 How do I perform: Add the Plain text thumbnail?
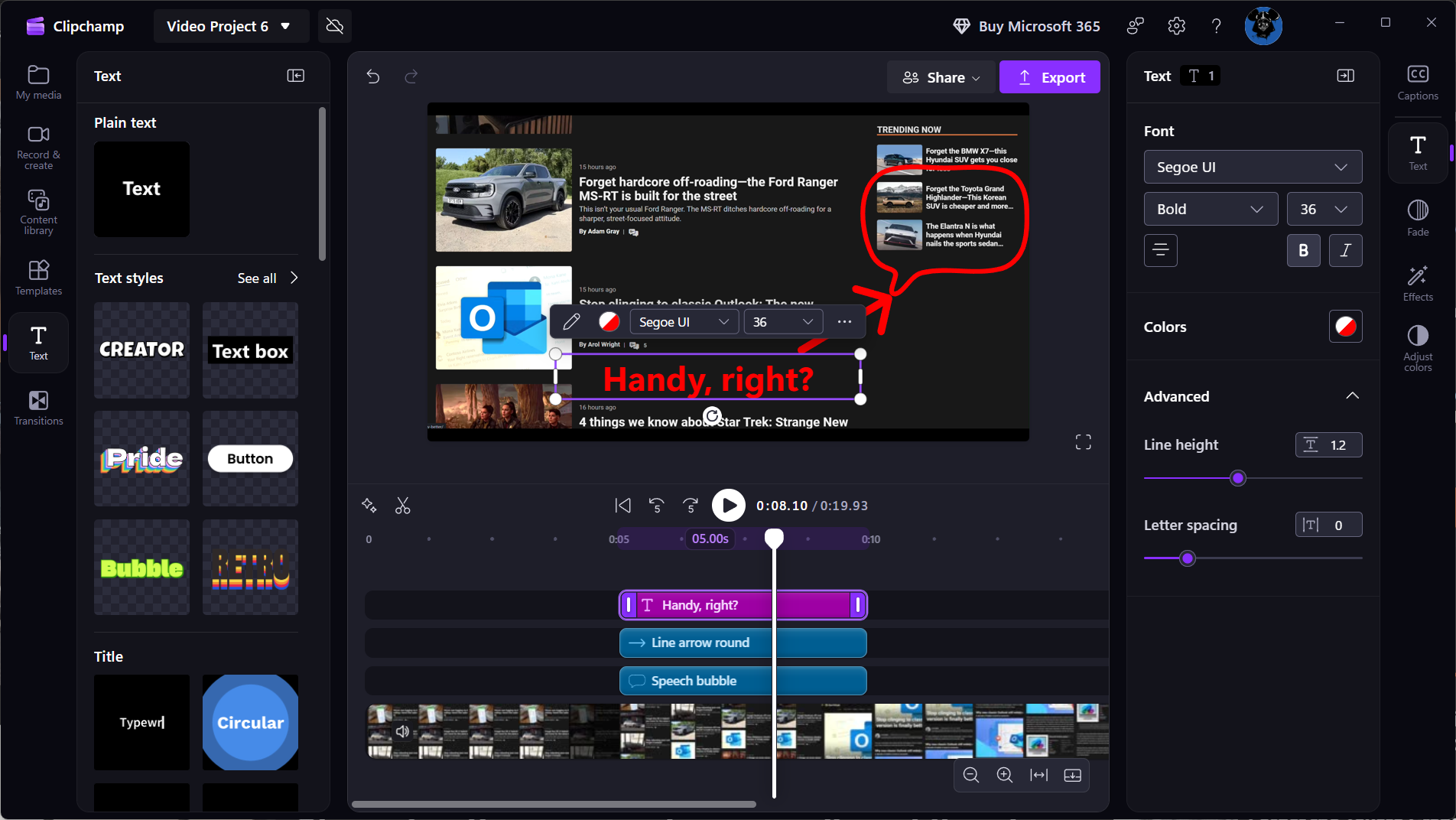[141, 189]
